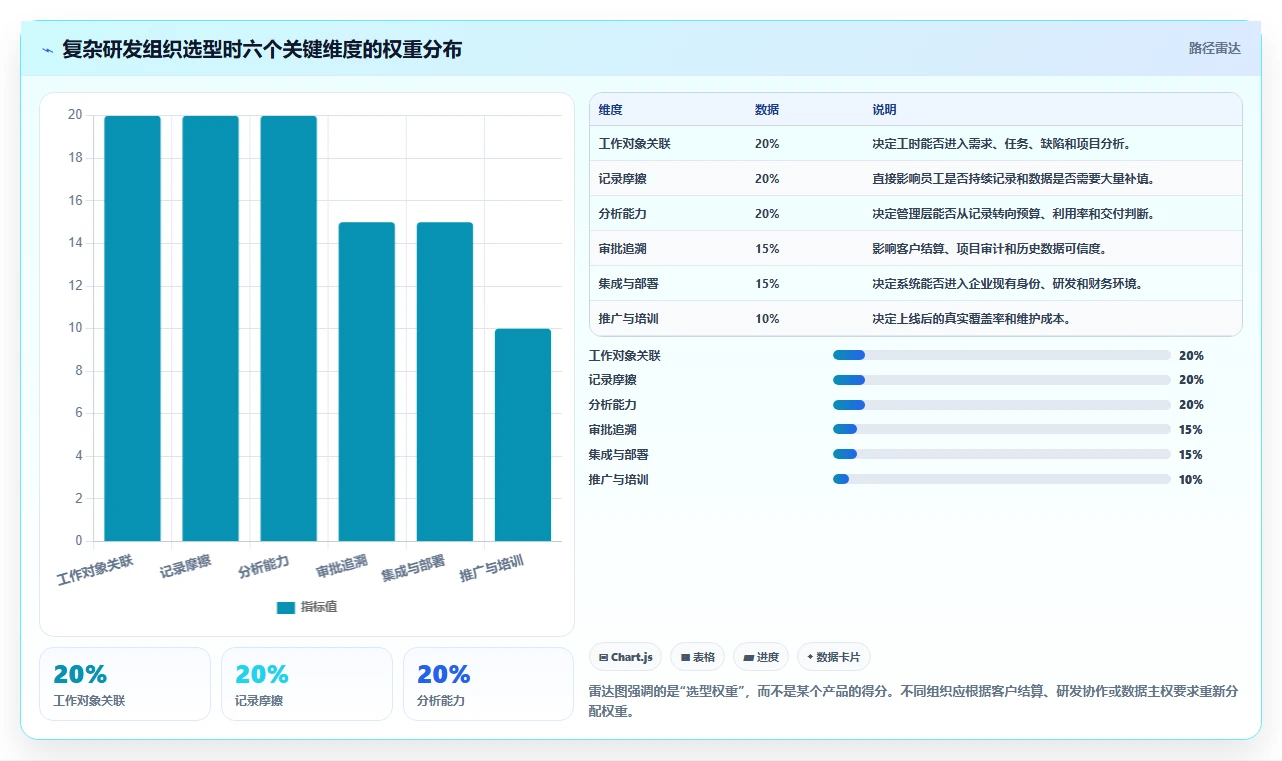Screen dimensions: 1282x761
Task: Open the 20% 分析能力 data card
Action: click(x=489, y=684)
